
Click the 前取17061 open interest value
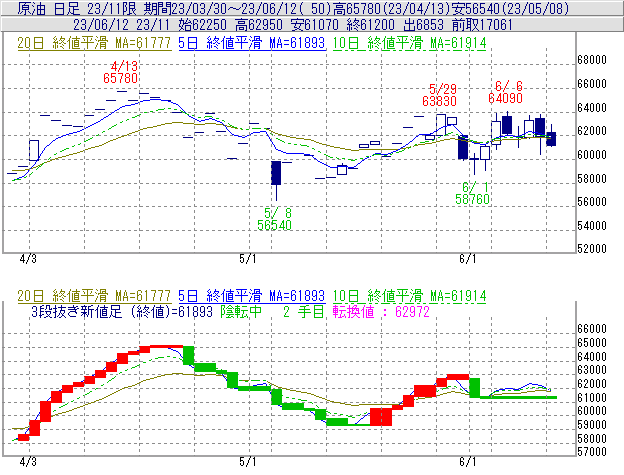pyautogui.click(x=482, y=25)
